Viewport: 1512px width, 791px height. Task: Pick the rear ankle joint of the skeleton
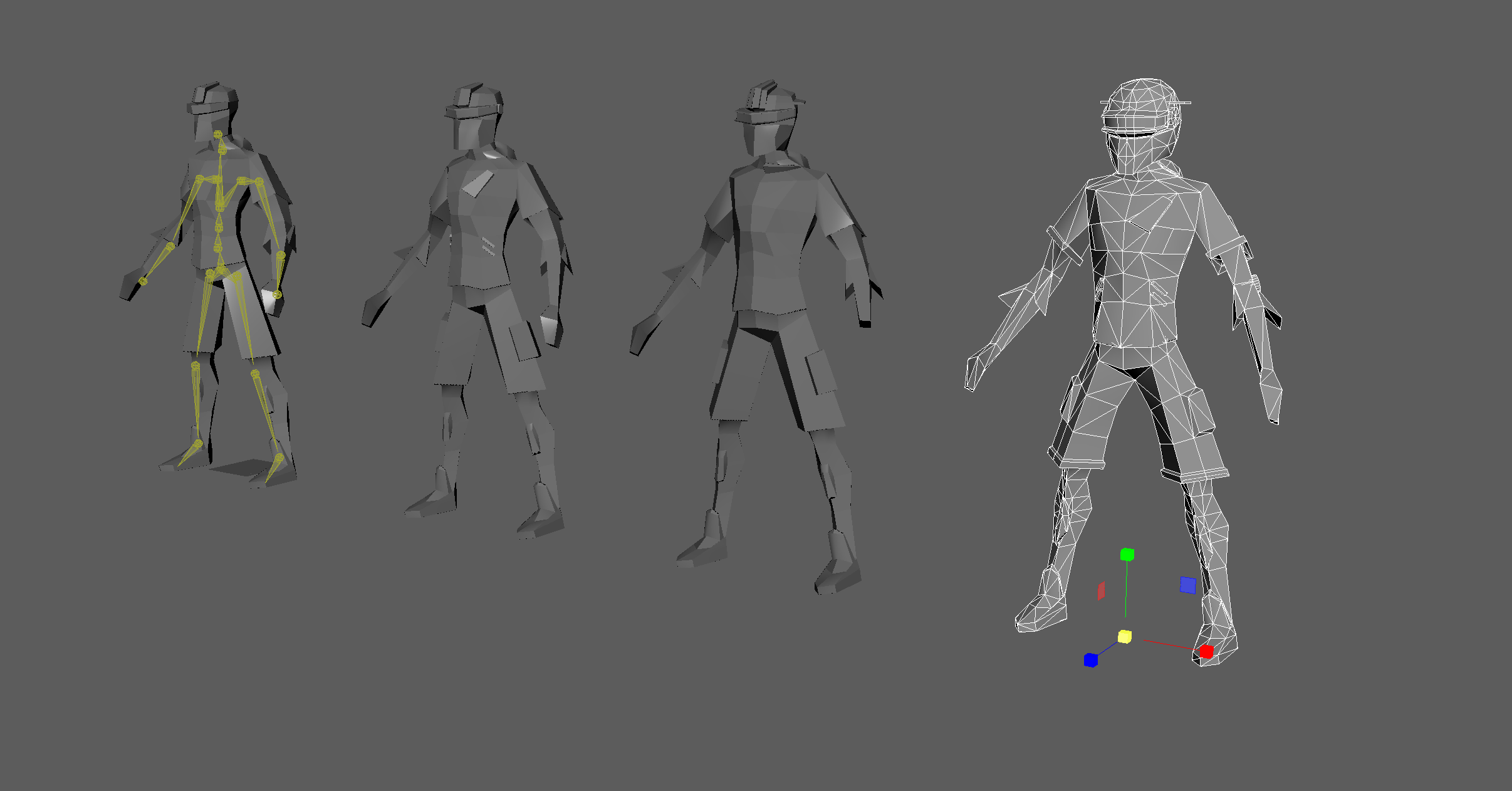198,444
